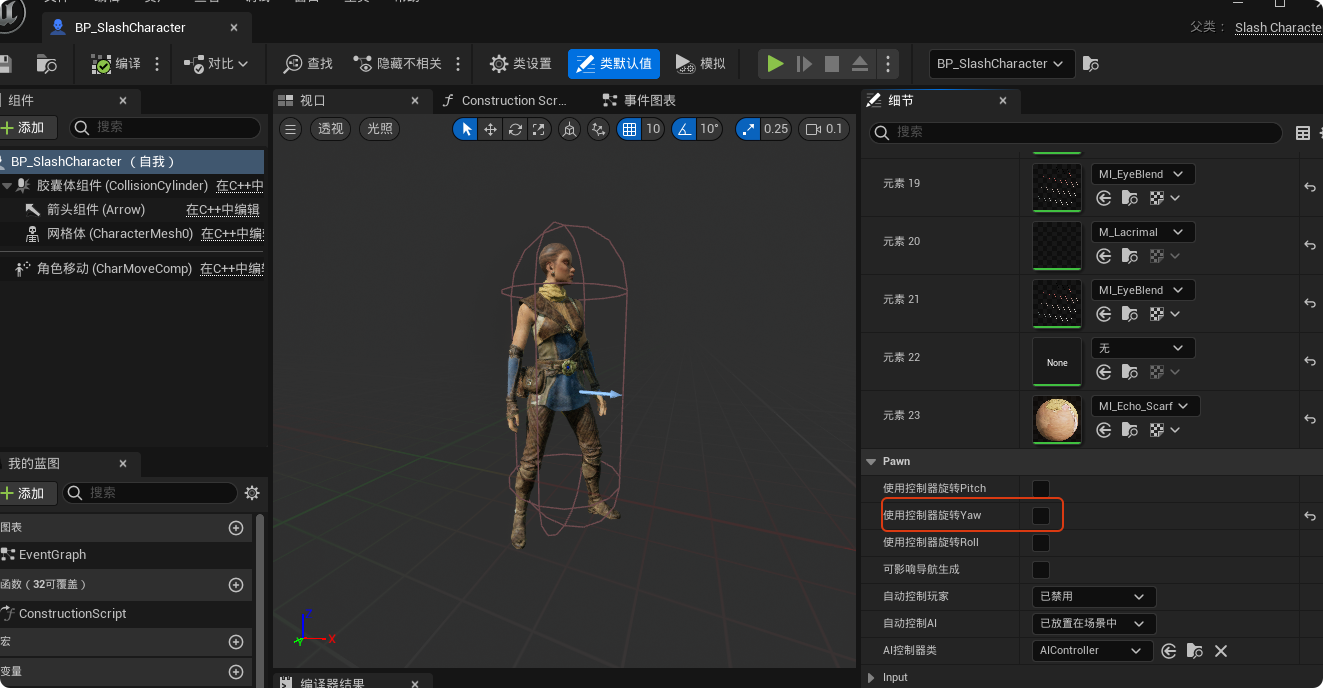1323x688 pixels.
Task: Collapse the Pawn category section
Action: coord(869,461)
